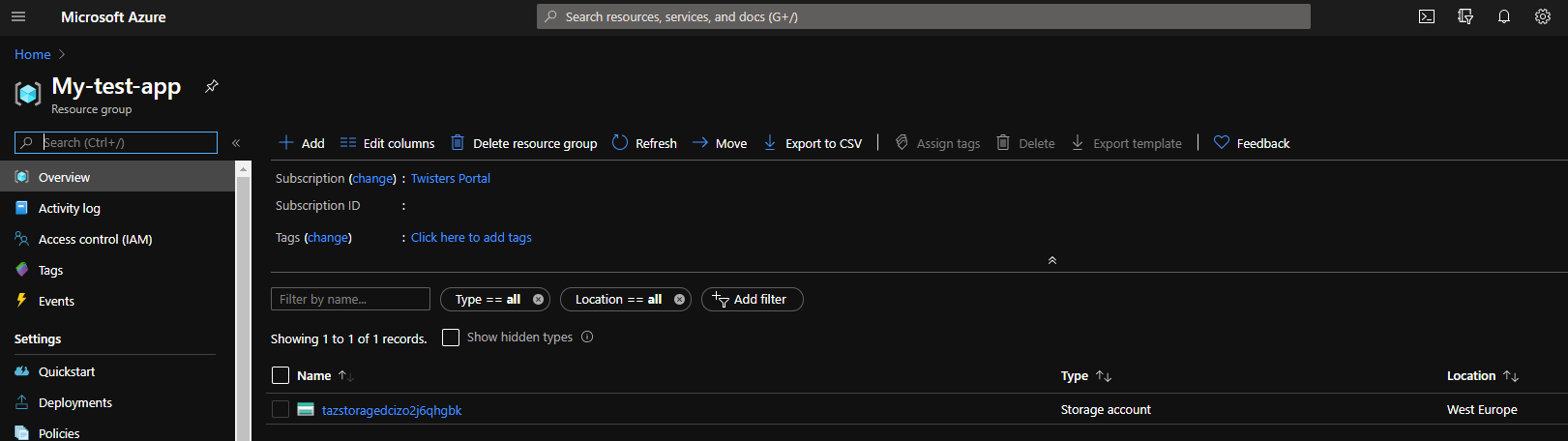This screenshot has width=1568, height=441.
Task: Select the tazstoragedcizo2j6qhgbk row checkbox
Action: point(281,410)
